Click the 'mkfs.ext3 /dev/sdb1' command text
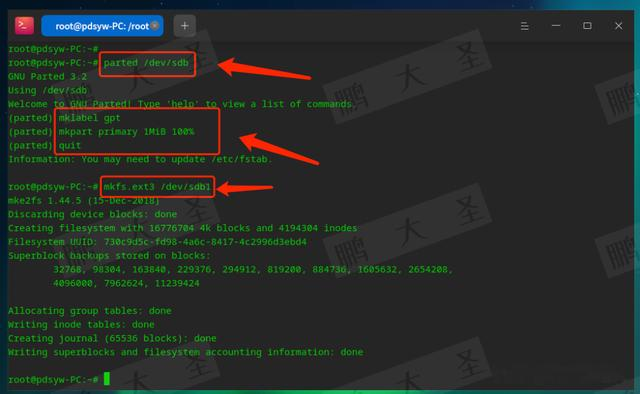 pyautogui.click(x=157, y=187)
